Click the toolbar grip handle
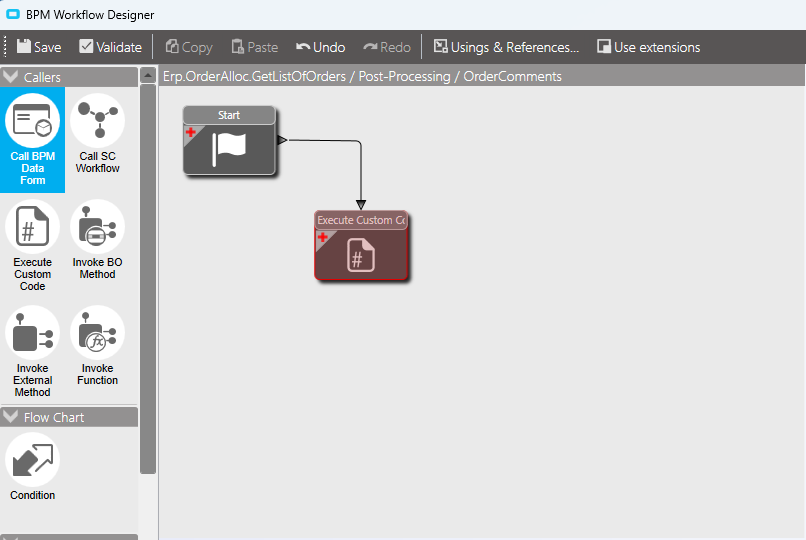 pos(5,47)
